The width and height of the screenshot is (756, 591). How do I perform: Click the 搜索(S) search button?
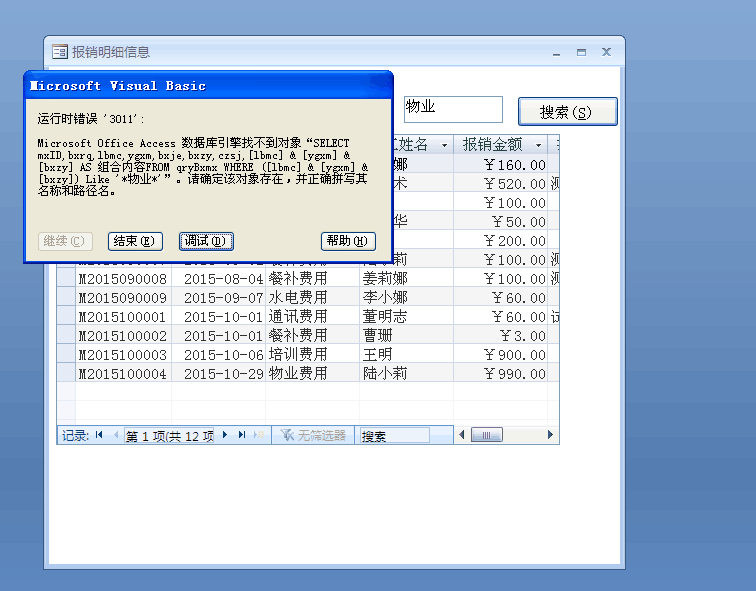point(567,112)
